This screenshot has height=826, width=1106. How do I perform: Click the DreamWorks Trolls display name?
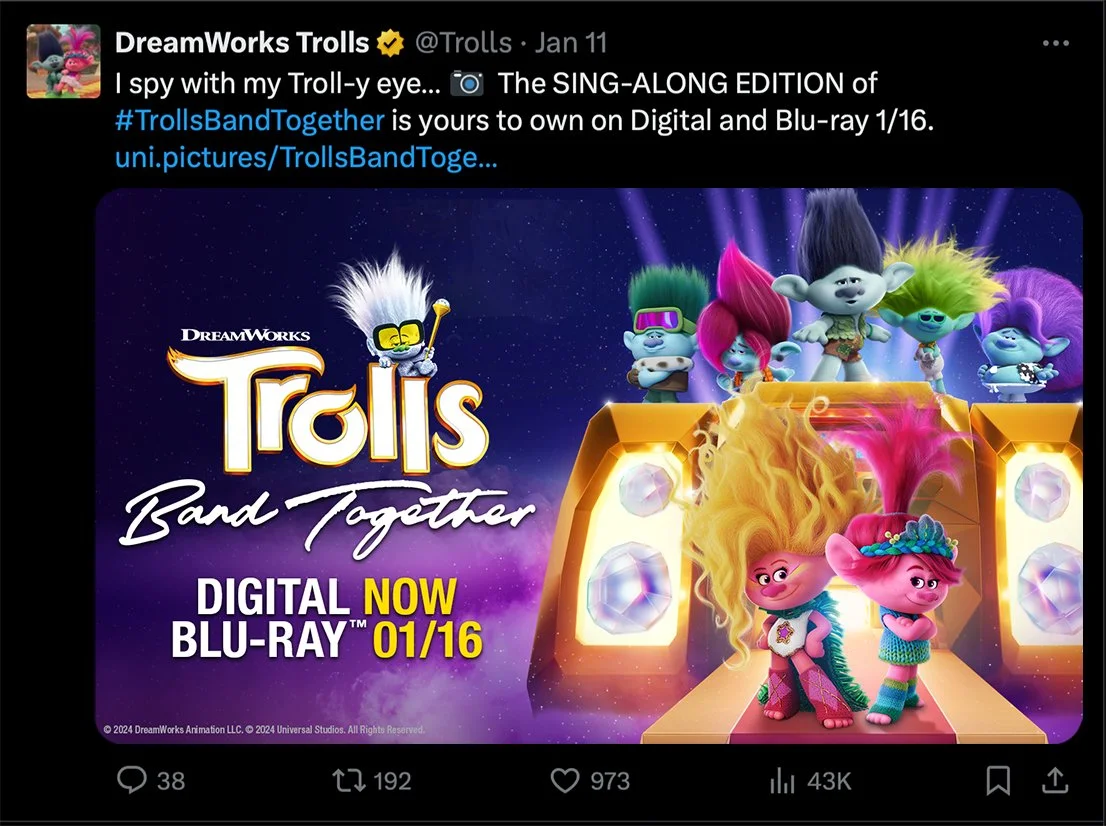[x=242, y=43]
